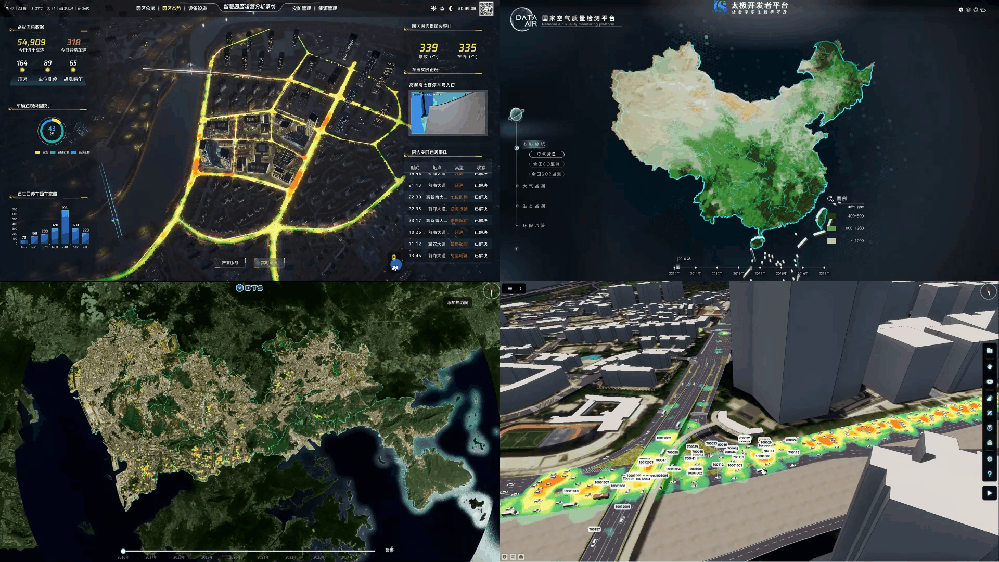Click the compass in 3D city view
Image resolution: width=999 pixels, height=562 pixels.
pos(988,292)
